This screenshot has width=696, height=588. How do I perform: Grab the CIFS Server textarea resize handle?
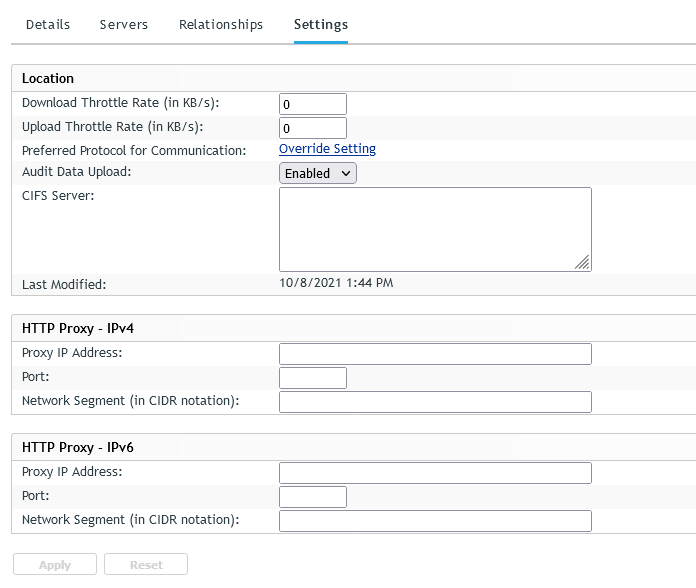point(583,262)
